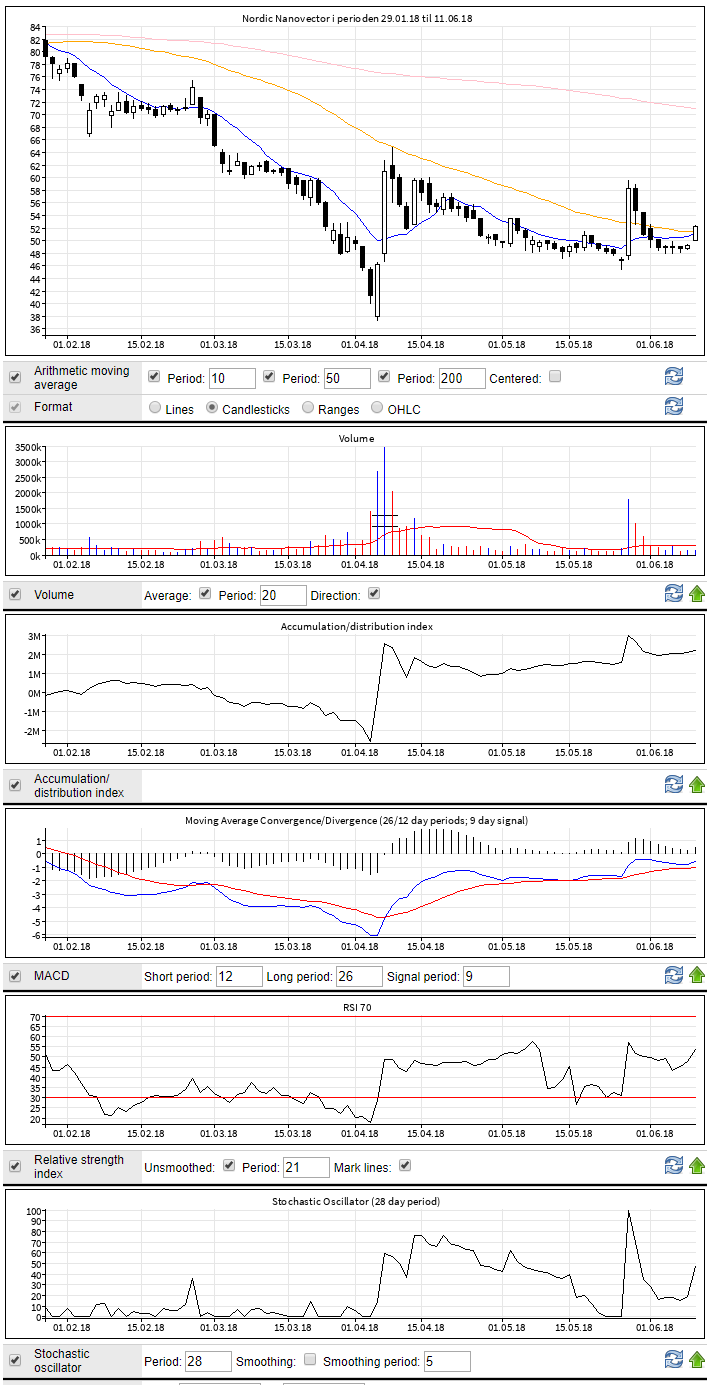711x1385 pixels.
Task: Click the Moving Average Convergence/Divergence title
Action: tap(356, 820)
